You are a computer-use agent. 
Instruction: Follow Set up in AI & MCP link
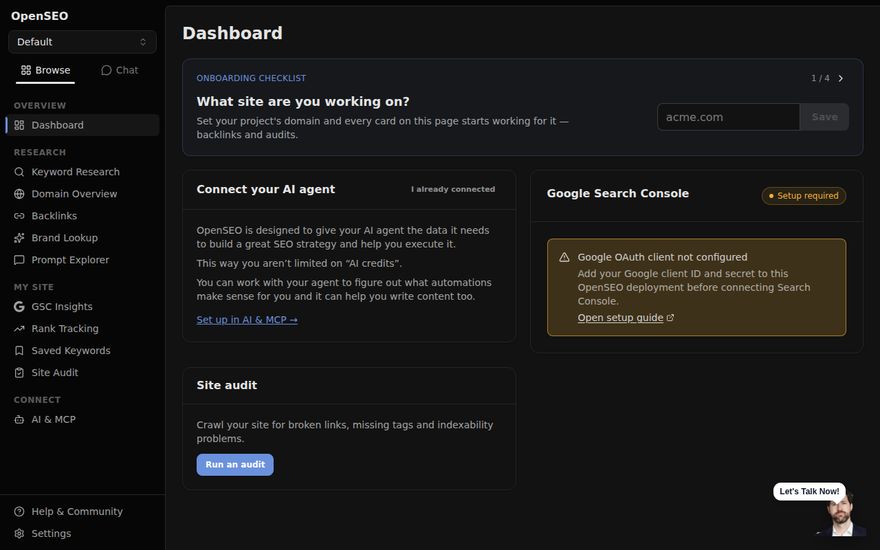click(x=247, y=320)
